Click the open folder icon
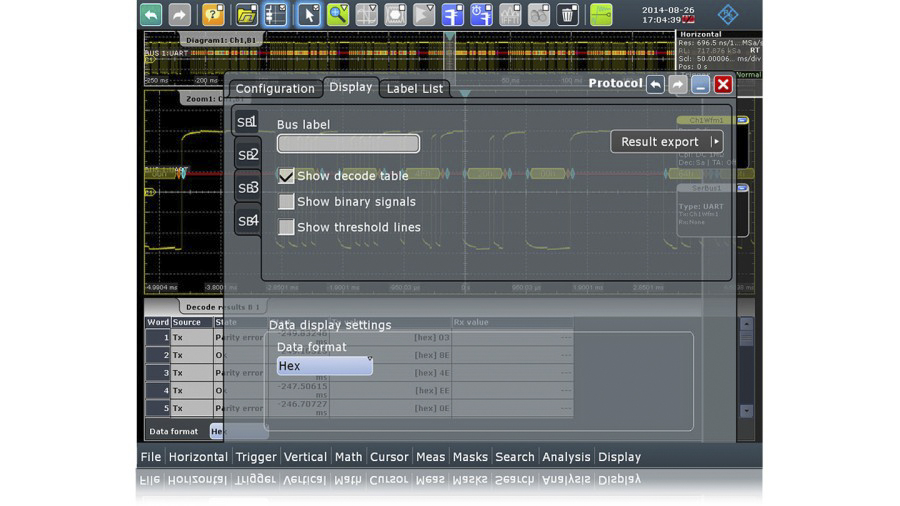The width and height of the screenshot is (900, 506). coord(246,14)
